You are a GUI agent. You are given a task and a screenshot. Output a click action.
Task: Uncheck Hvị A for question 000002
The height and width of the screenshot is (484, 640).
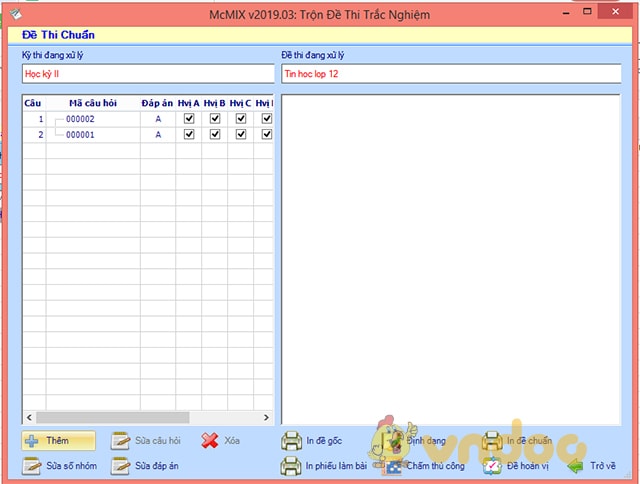pyautogui.click(x=189, y=119)
